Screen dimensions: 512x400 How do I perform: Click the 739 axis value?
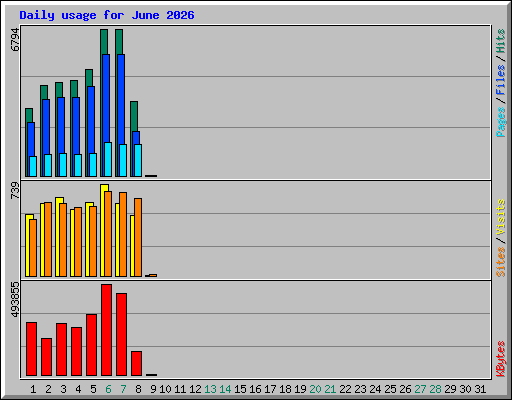15,190
